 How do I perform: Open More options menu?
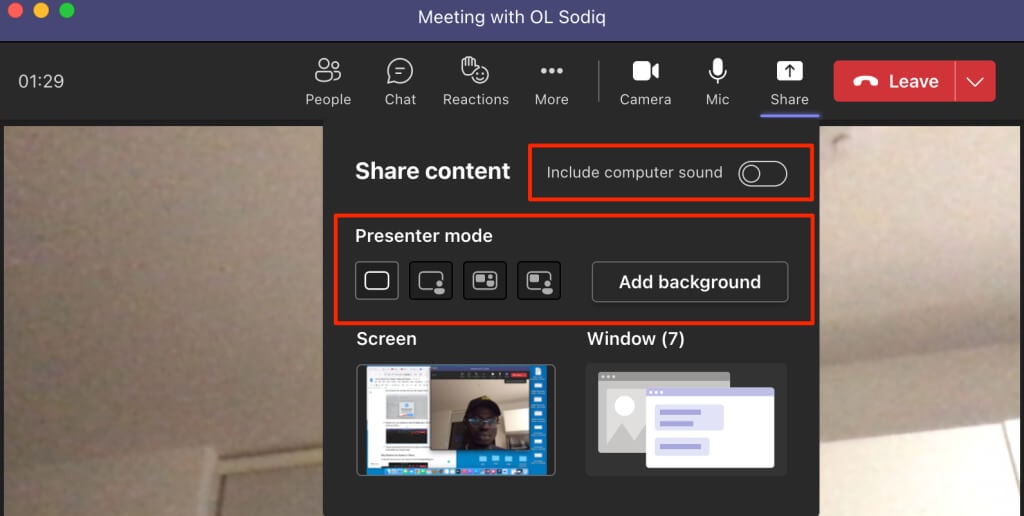(x=551, y=81)
